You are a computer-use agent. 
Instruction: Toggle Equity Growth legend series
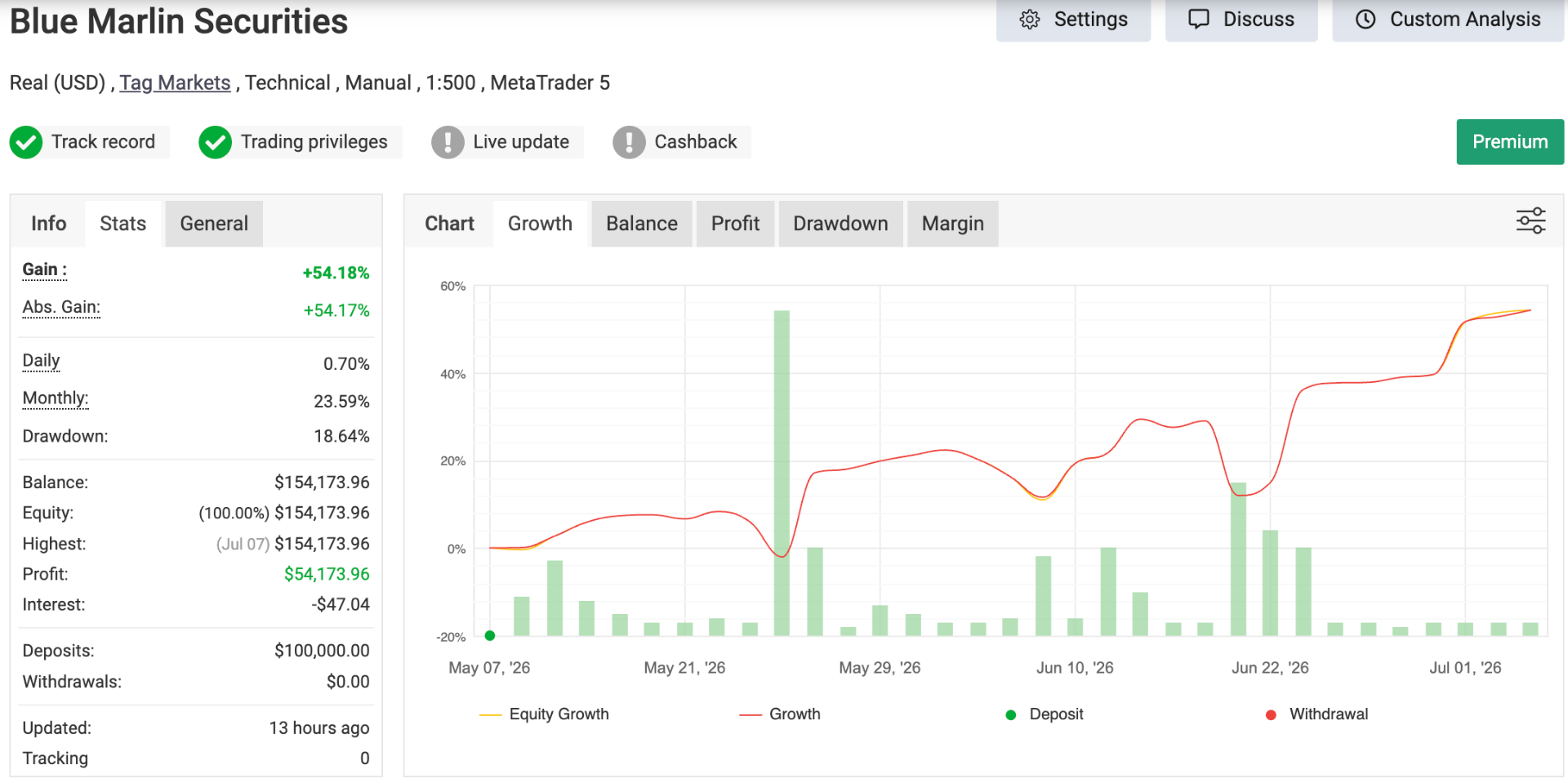(x=544, y=714)
